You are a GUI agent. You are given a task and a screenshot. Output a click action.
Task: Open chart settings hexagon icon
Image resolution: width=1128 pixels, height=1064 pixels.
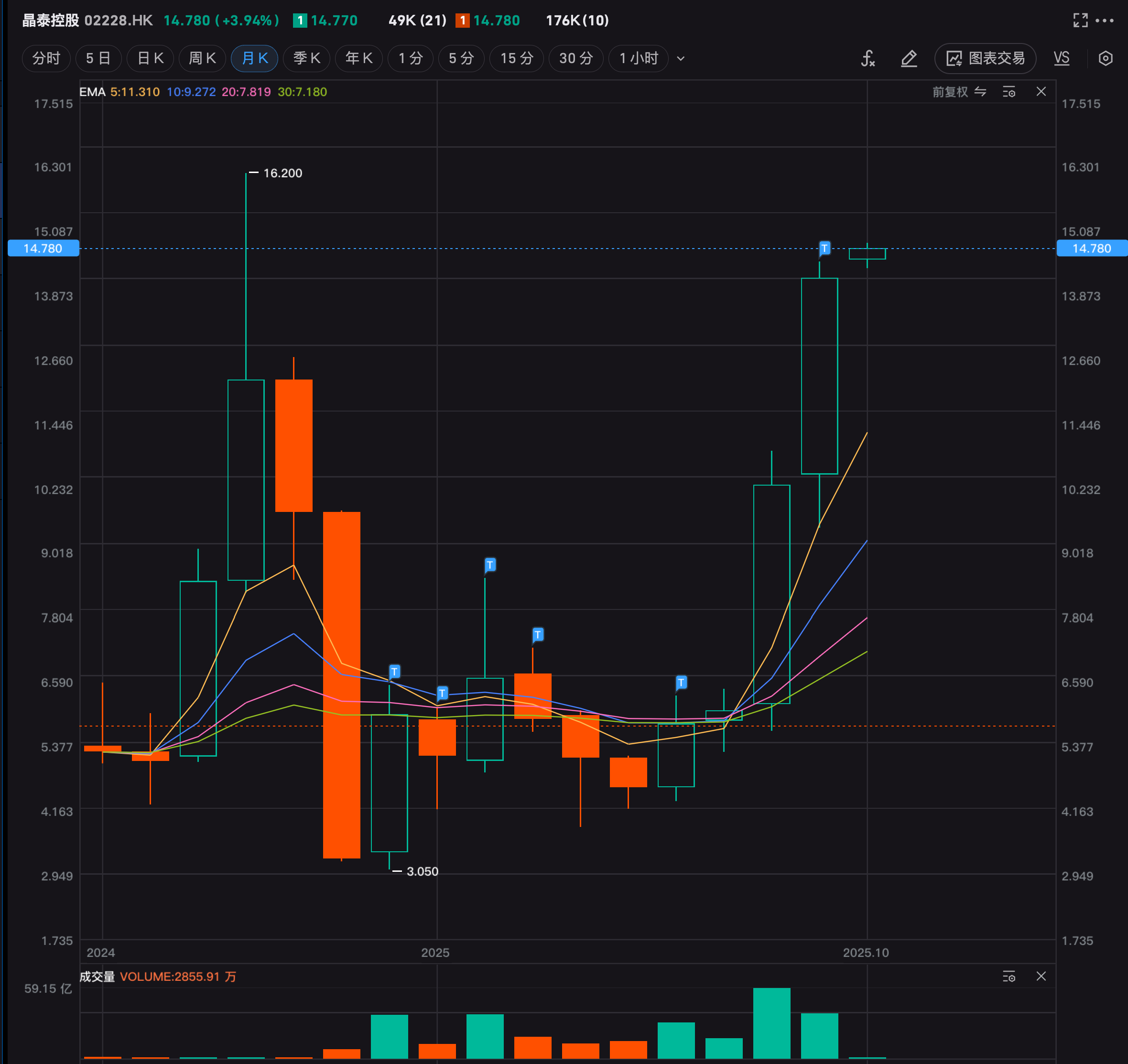pos(1105,58)
